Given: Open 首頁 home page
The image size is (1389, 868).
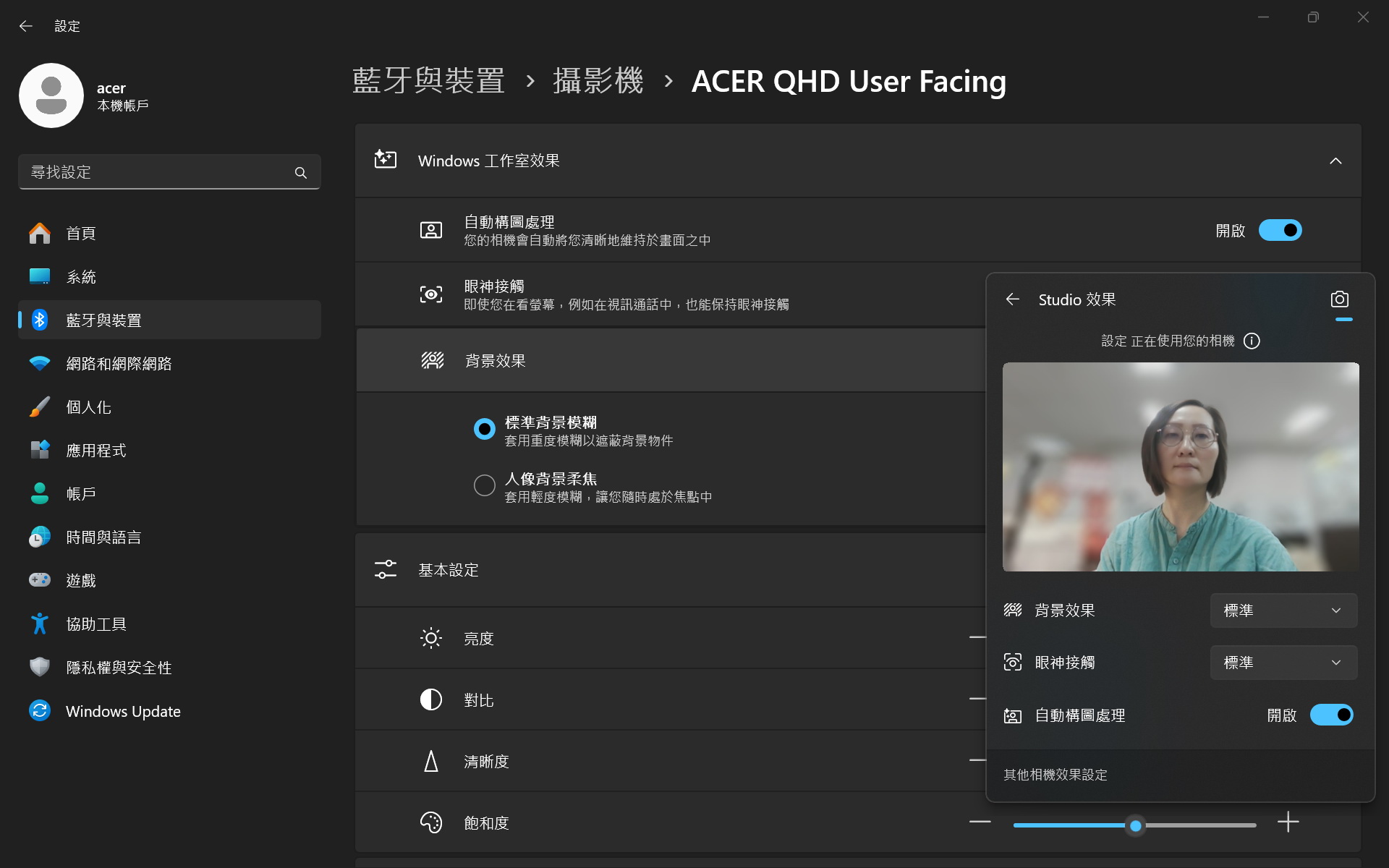Looking at the screenshot, I should (169, 233).
